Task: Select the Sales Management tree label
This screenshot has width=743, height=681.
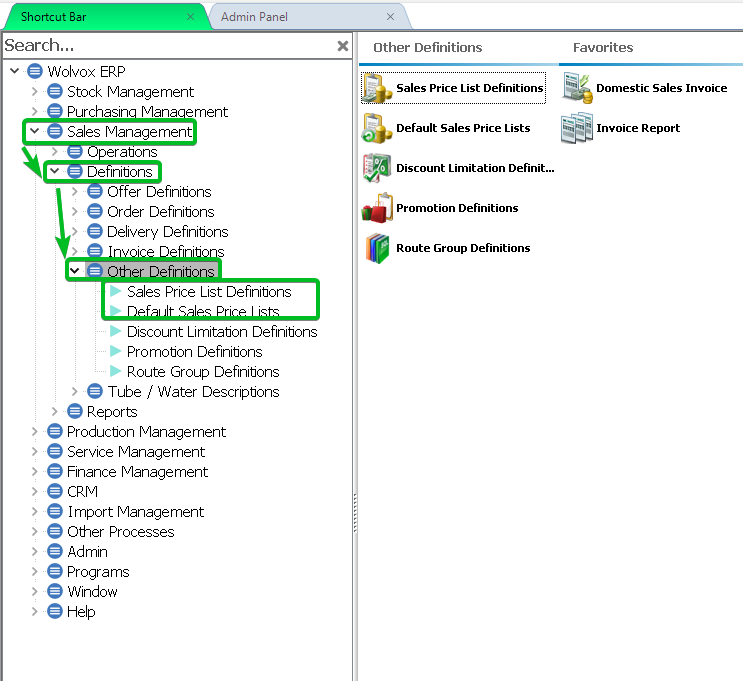Action: click(x=129, y=131)
